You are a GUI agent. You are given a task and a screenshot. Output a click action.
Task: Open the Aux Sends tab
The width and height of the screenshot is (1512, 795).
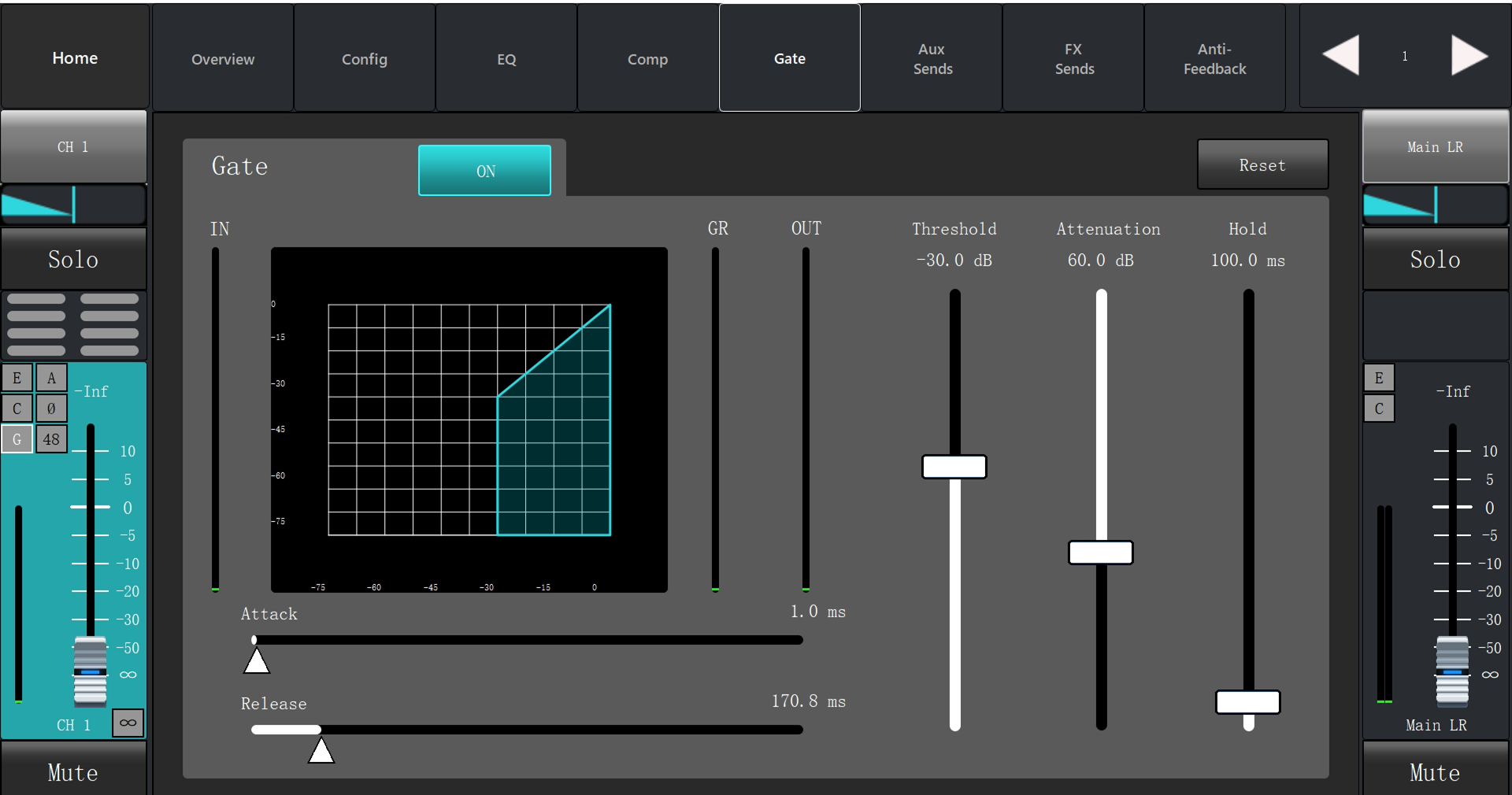coord(932,58)
